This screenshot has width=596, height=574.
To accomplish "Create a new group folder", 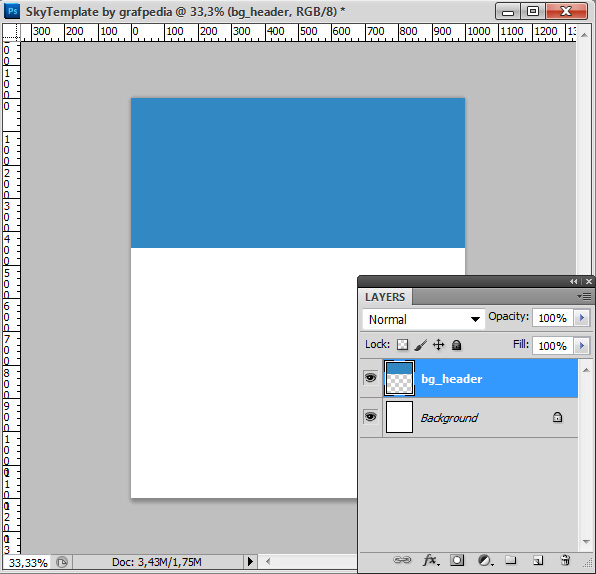I will [x=510, y=560].
